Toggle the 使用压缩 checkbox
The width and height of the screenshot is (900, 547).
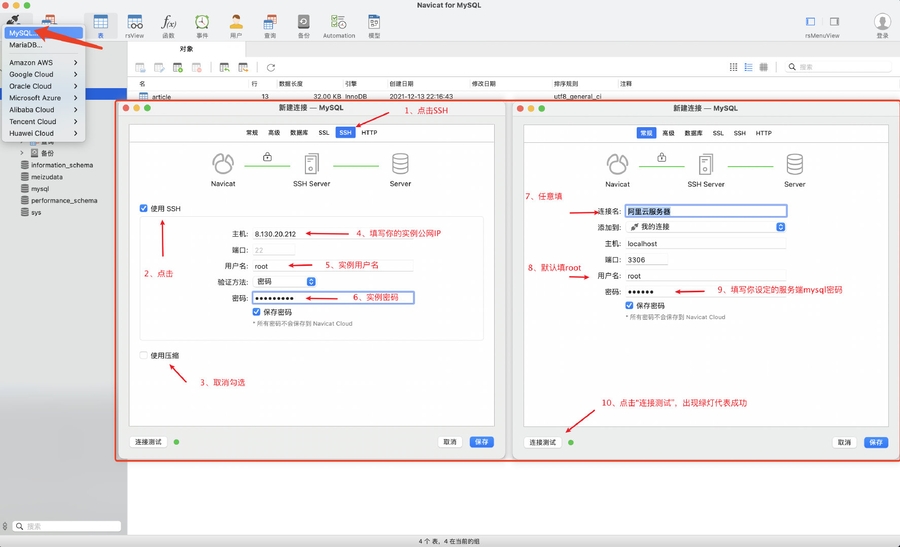coord(144,355)
